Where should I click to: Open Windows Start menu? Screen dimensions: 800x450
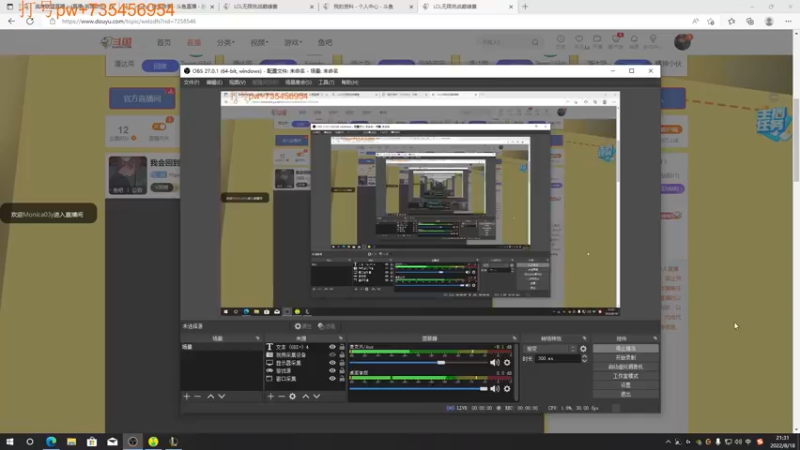(10, 441)
